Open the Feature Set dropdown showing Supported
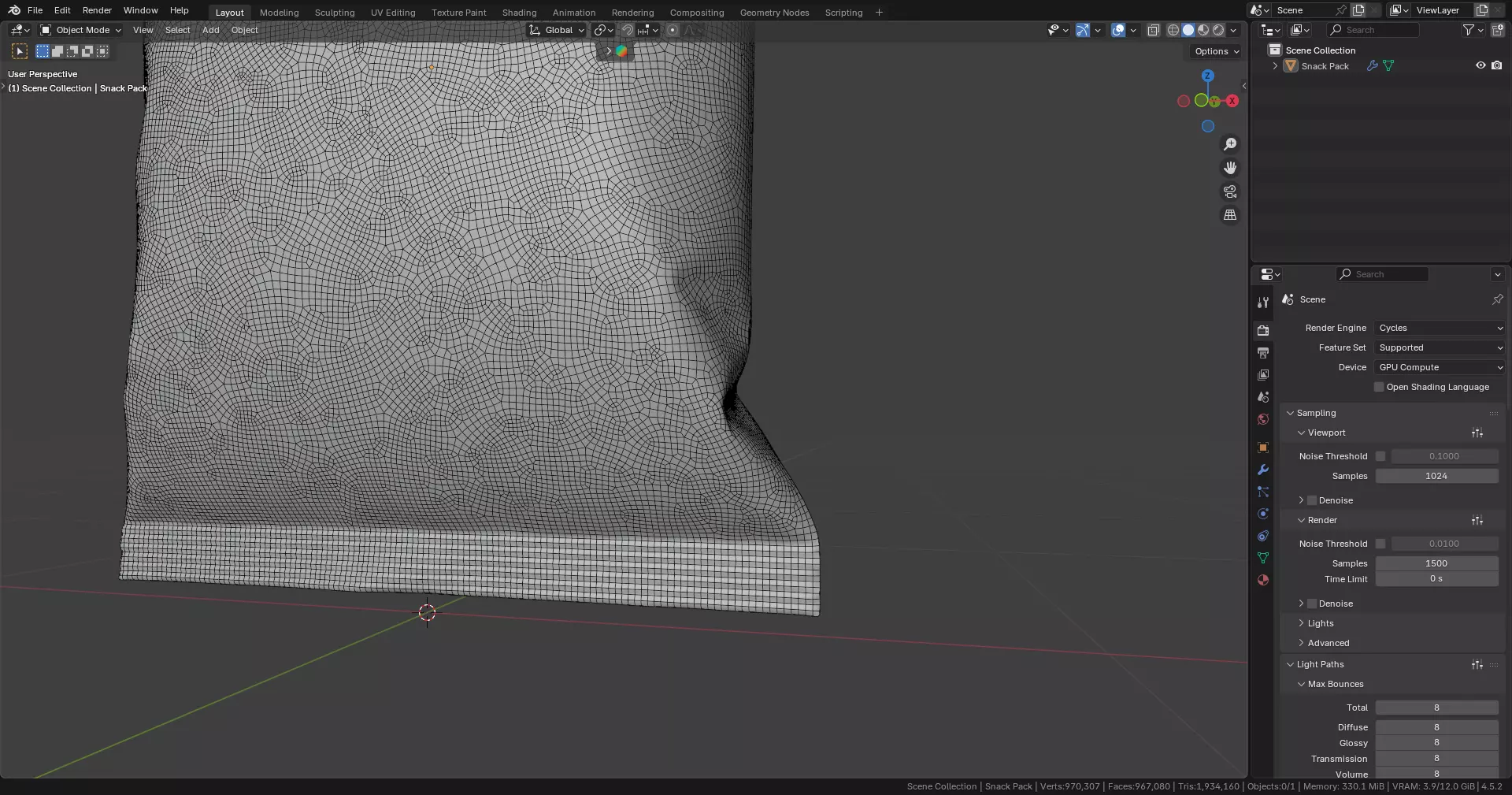1512x795 pixels. (x=1440, y=347)
